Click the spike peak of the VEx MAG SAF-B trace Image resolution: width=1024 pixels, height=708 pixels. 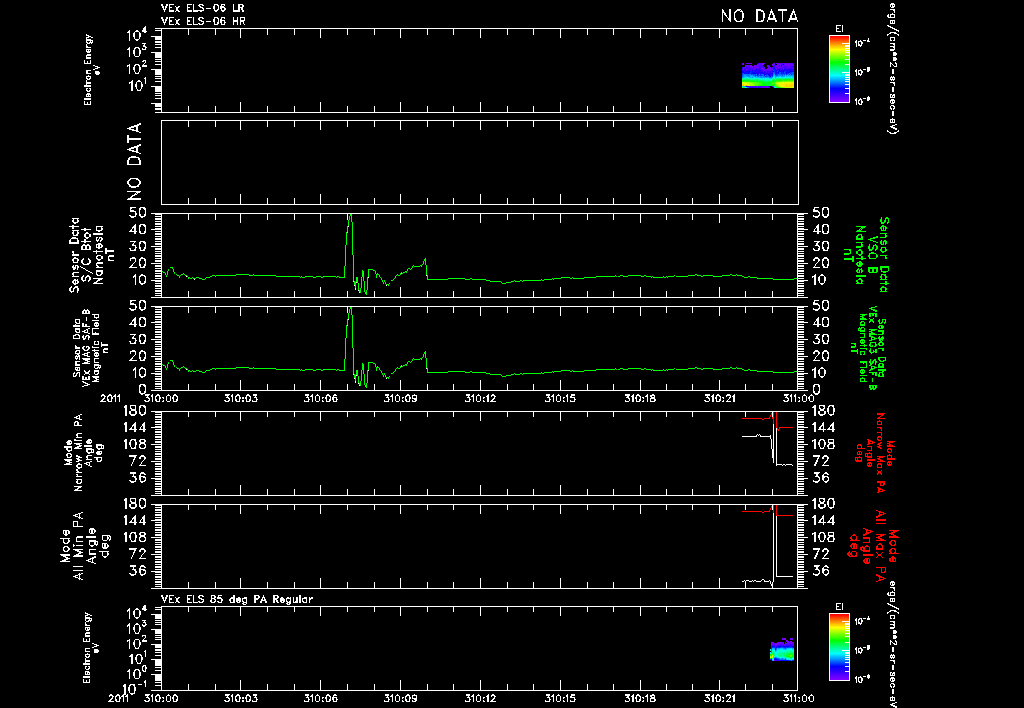click(x=350, y=308)
